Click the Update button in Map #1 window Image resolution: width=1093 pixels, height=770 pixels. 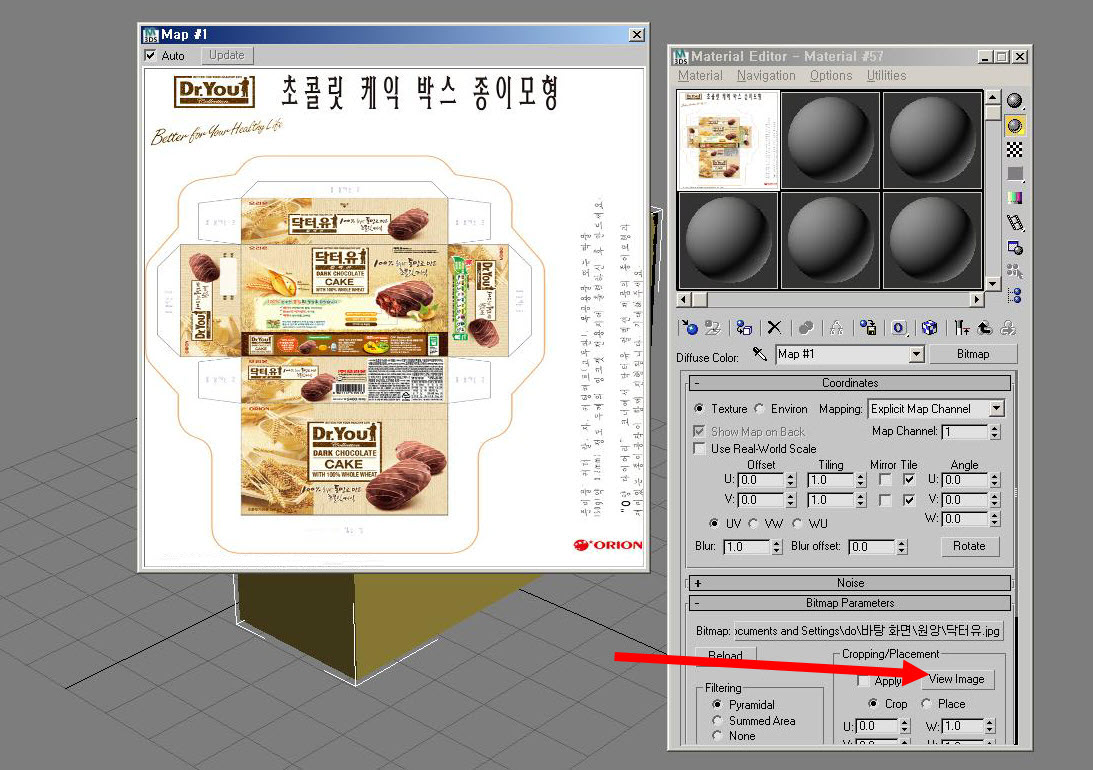coord(227,55)
